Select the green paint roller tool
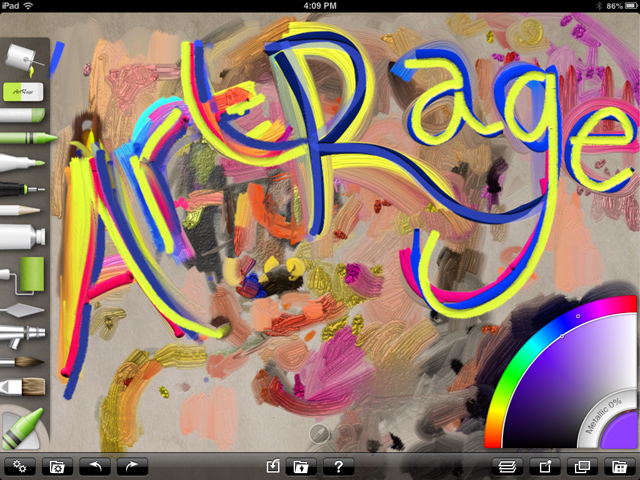Screen dimensions: 640x480 click(22, 276)
